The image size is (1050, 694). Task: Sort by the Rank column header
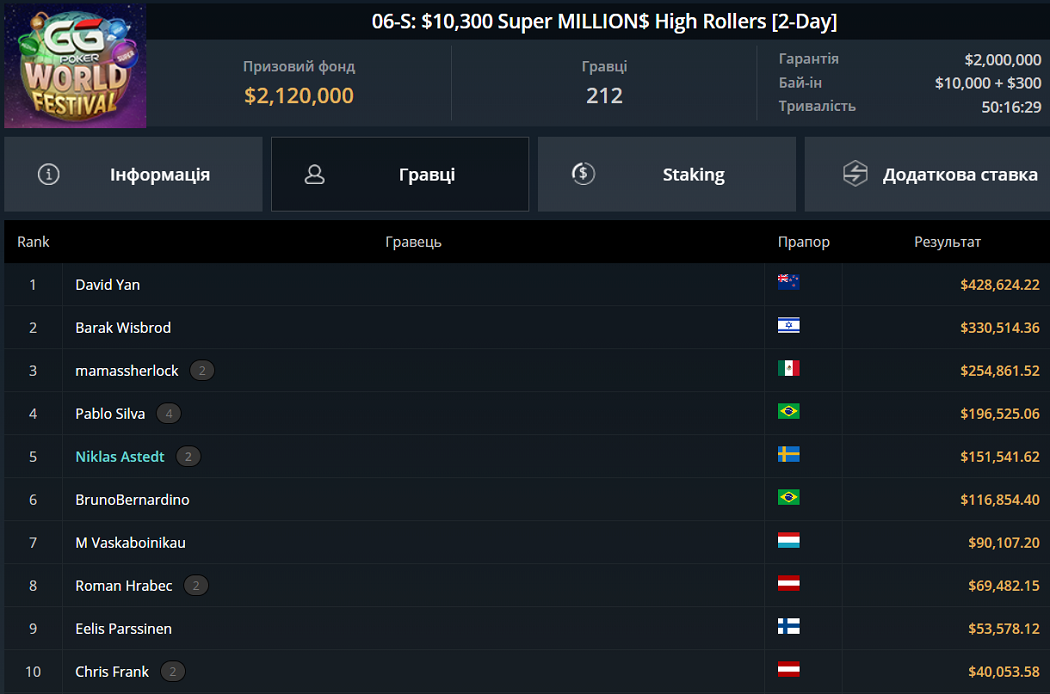coord(33,242)
